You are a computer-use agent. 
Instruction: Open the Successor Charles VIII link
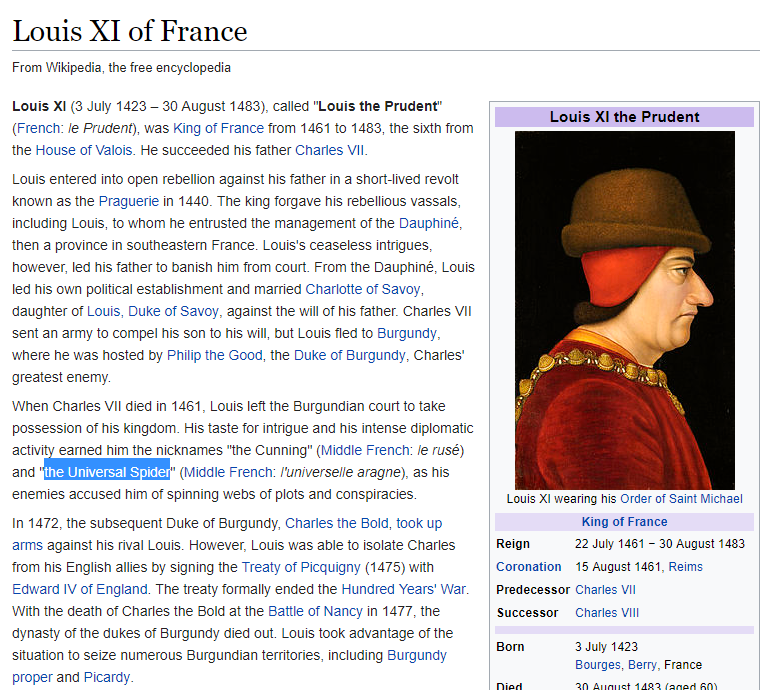pyautogui.click(x=607, y=613)
